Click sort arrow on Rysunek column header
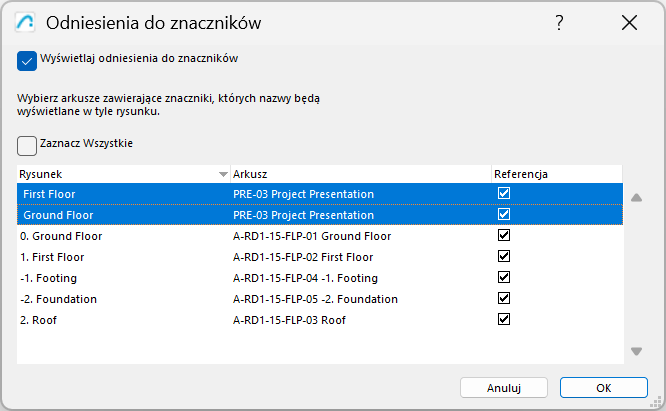This screenshot has height=411, width=666. [223, 174]
